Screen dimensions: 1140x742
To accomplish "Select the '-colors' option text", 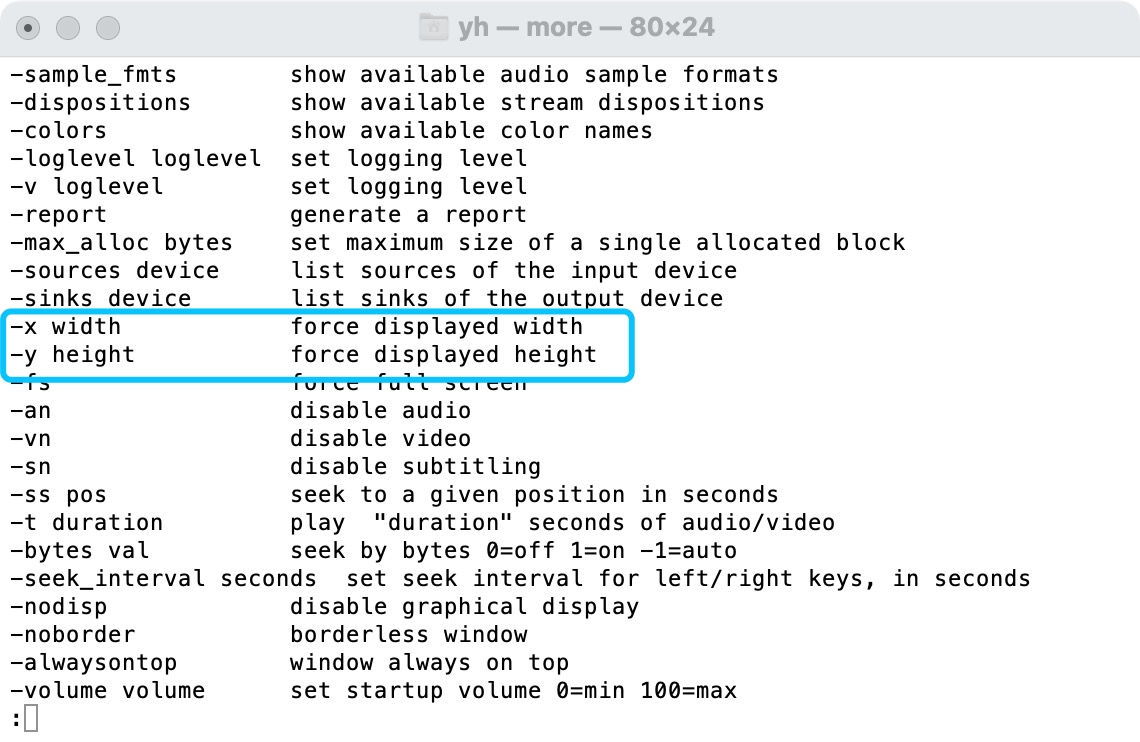I will [58, 131].
